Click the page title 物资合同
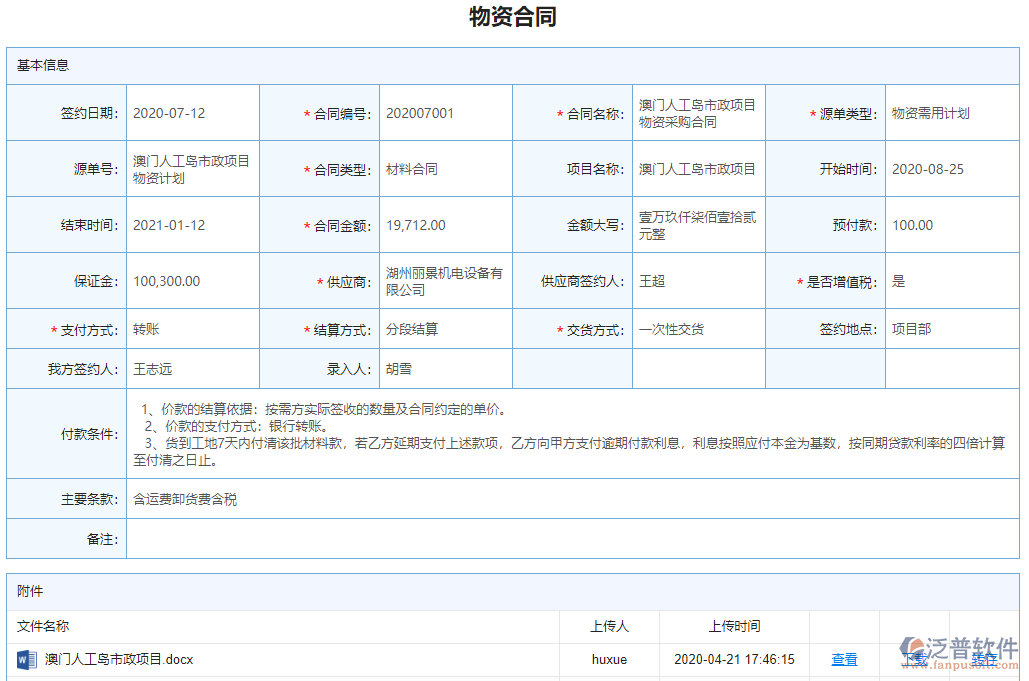This screenshot has height=681, width=1029. pos(514,17)
